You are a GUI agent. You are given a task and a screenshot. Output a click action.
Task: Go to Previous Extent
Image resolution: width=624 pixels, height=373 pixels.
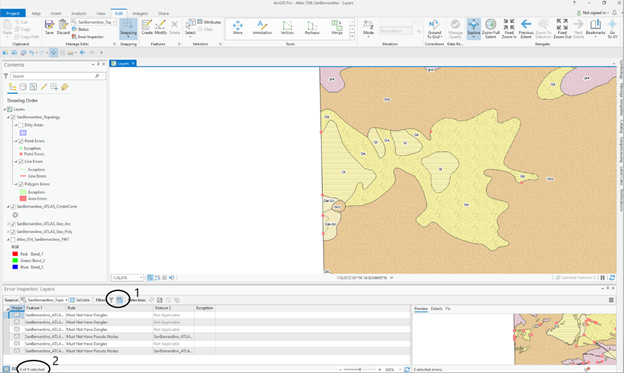pos(526,28)
